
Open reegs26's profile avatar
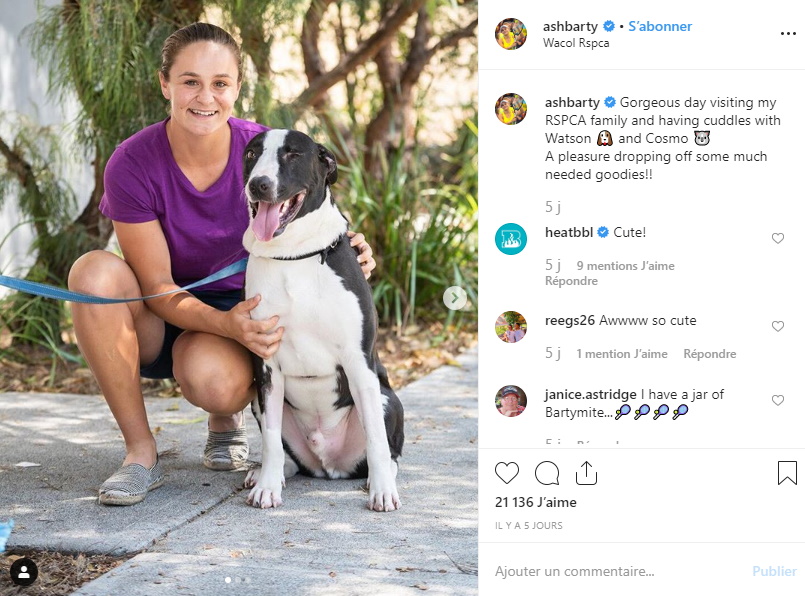pos(511,327)
